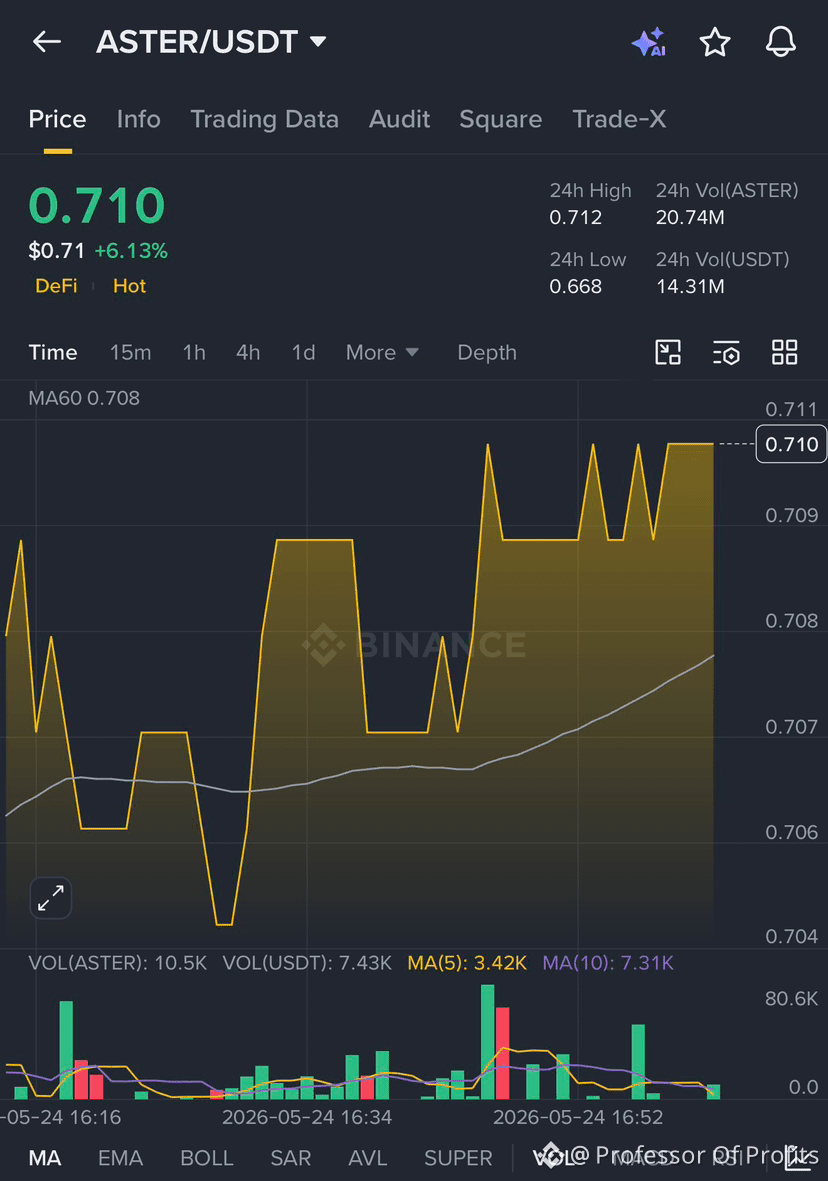Click the 2026-05-24 16:52 time label
This screenshot has height=1181, width=828.
pos(578,1117)
